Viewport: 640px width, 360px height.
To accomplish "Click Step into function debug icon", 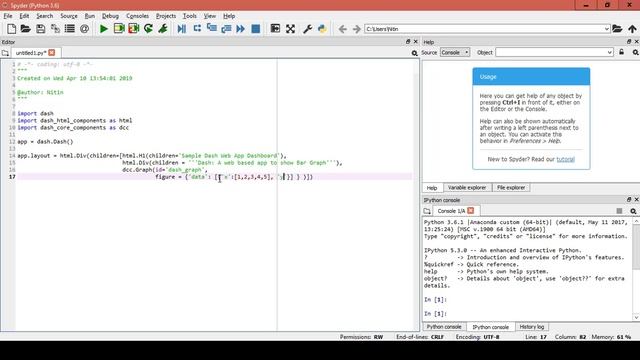I will 212,29.
